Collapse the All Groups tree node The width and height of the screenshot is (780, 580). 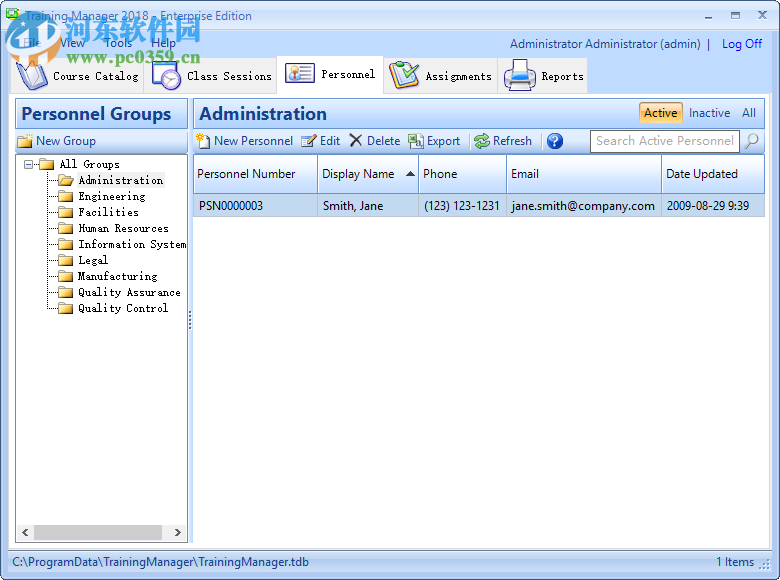(28, 164)
